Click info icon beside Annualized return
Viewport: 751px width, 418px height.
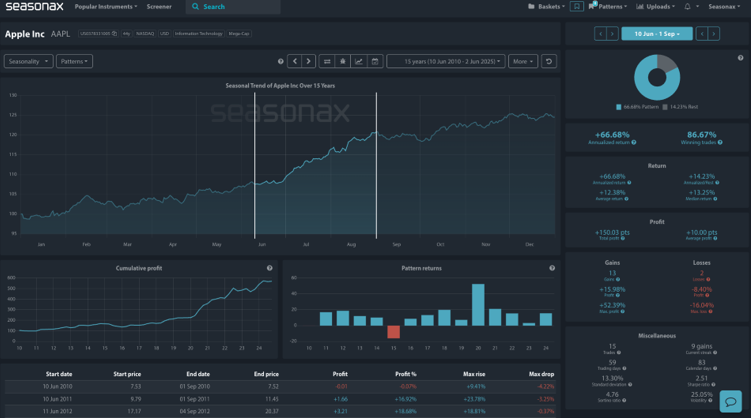tap(634, 143)
